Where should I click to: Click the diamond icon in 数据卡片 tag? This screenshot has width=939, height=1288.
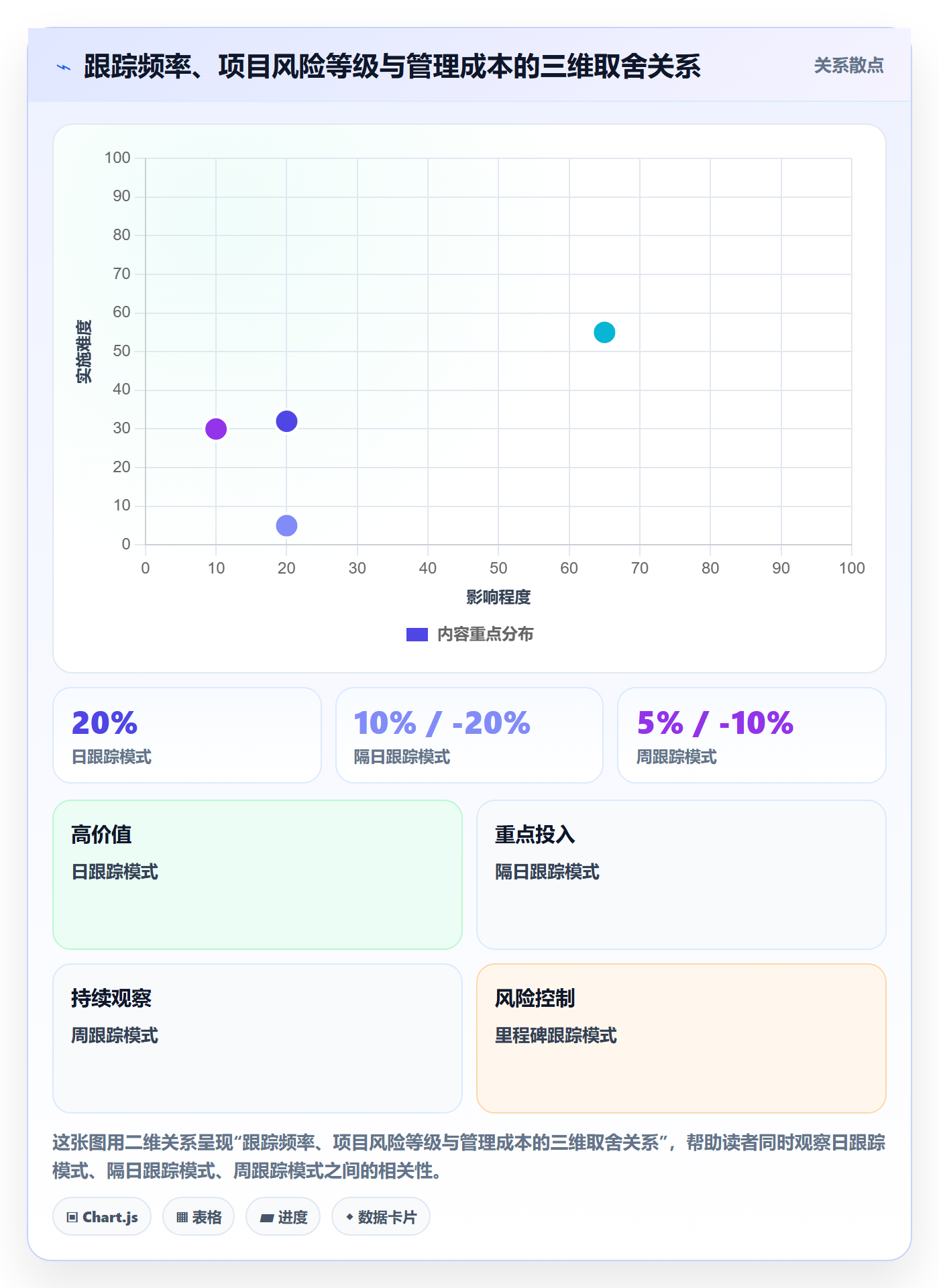click(x=349, y=1216)
